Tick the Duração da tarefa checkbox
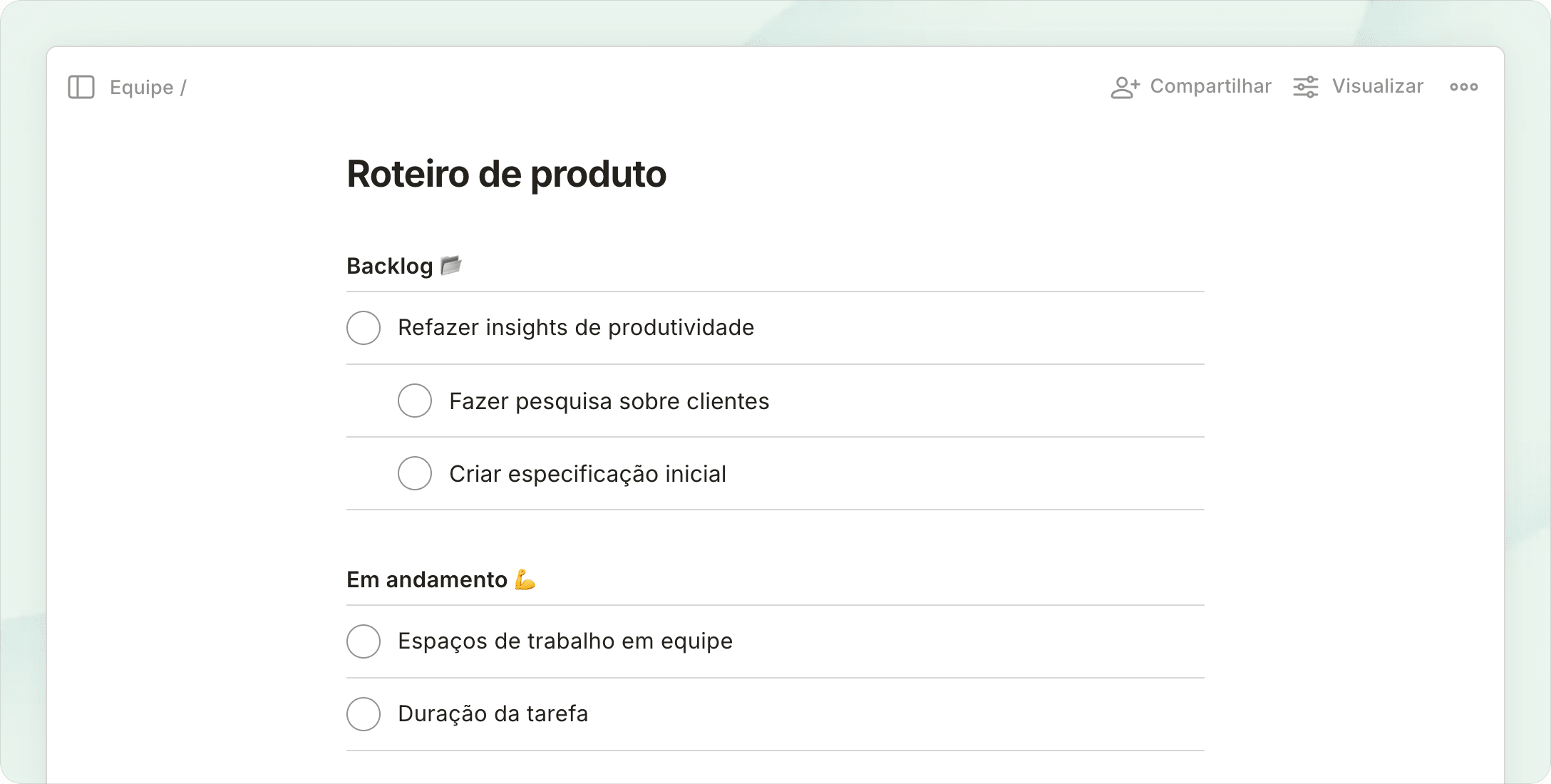This screenshot has height=784, width=1551. (x=364, y=714)
